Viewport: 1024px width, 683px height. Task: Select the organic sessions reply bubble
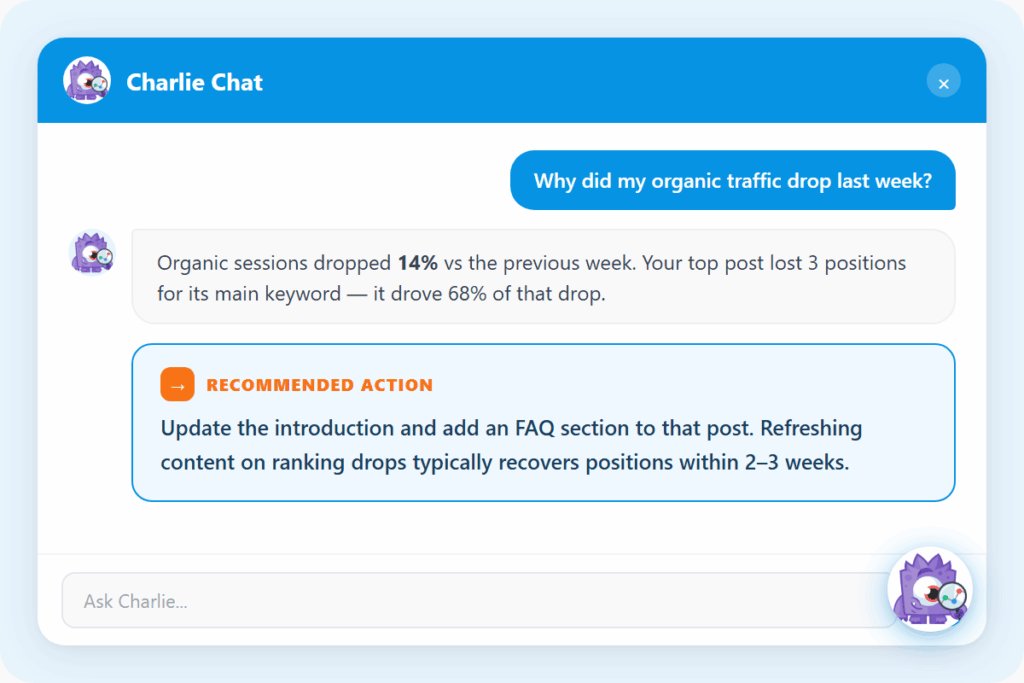point(543,276)
